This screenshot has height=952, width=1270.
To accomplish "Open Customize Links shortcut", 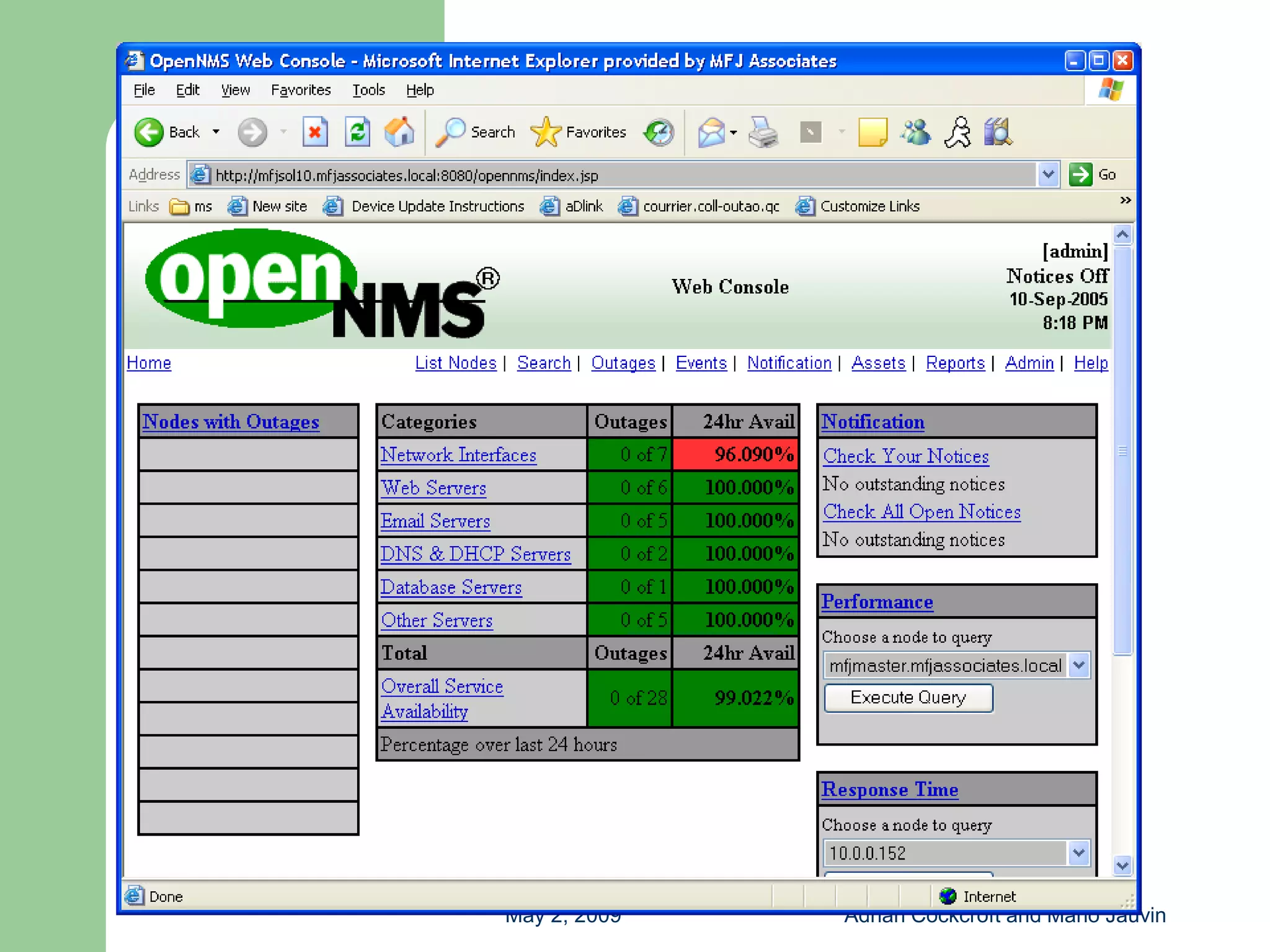I will tap(858, 206).
